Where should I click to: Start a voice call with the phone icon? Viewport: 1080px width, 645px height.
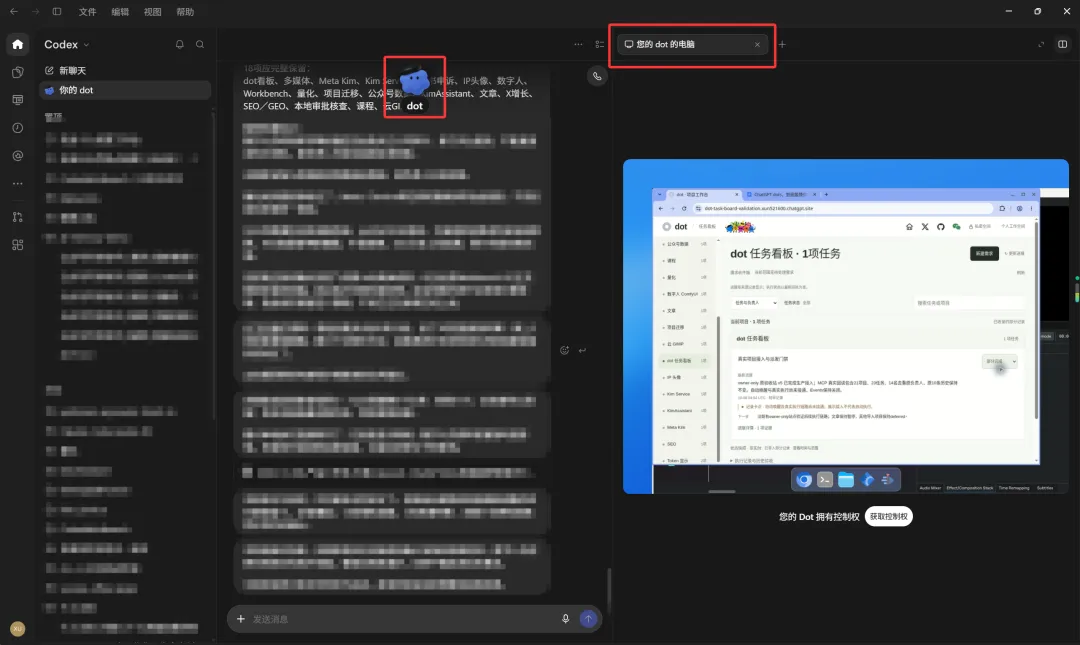click(597, 76)
